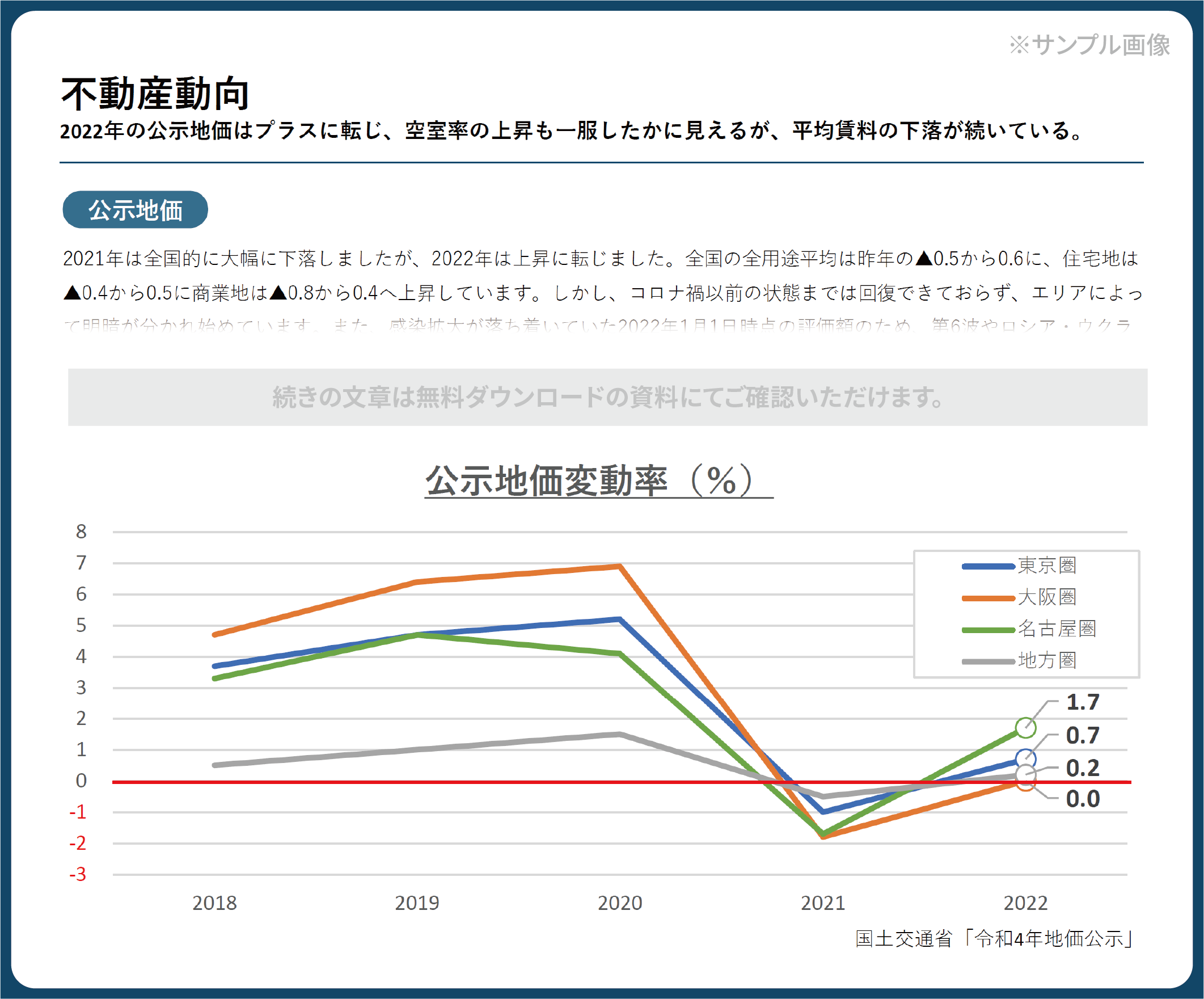Click the 大阪圏 orange legend swatch
The height and width of the screenshot is (999, 1204).
coord(988,598)
